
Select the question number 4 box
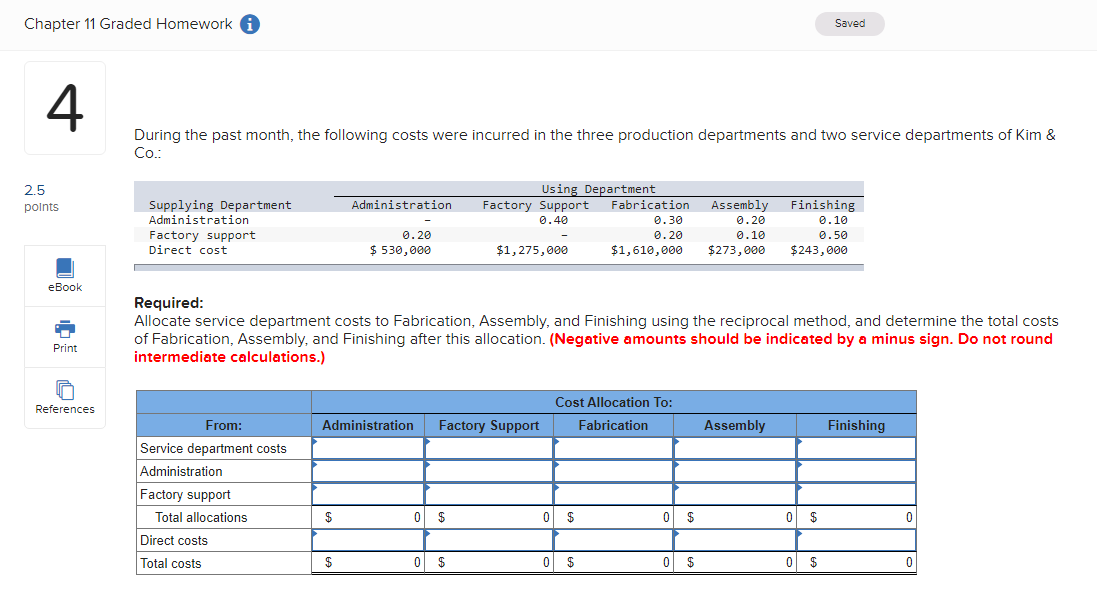point(64,107)
